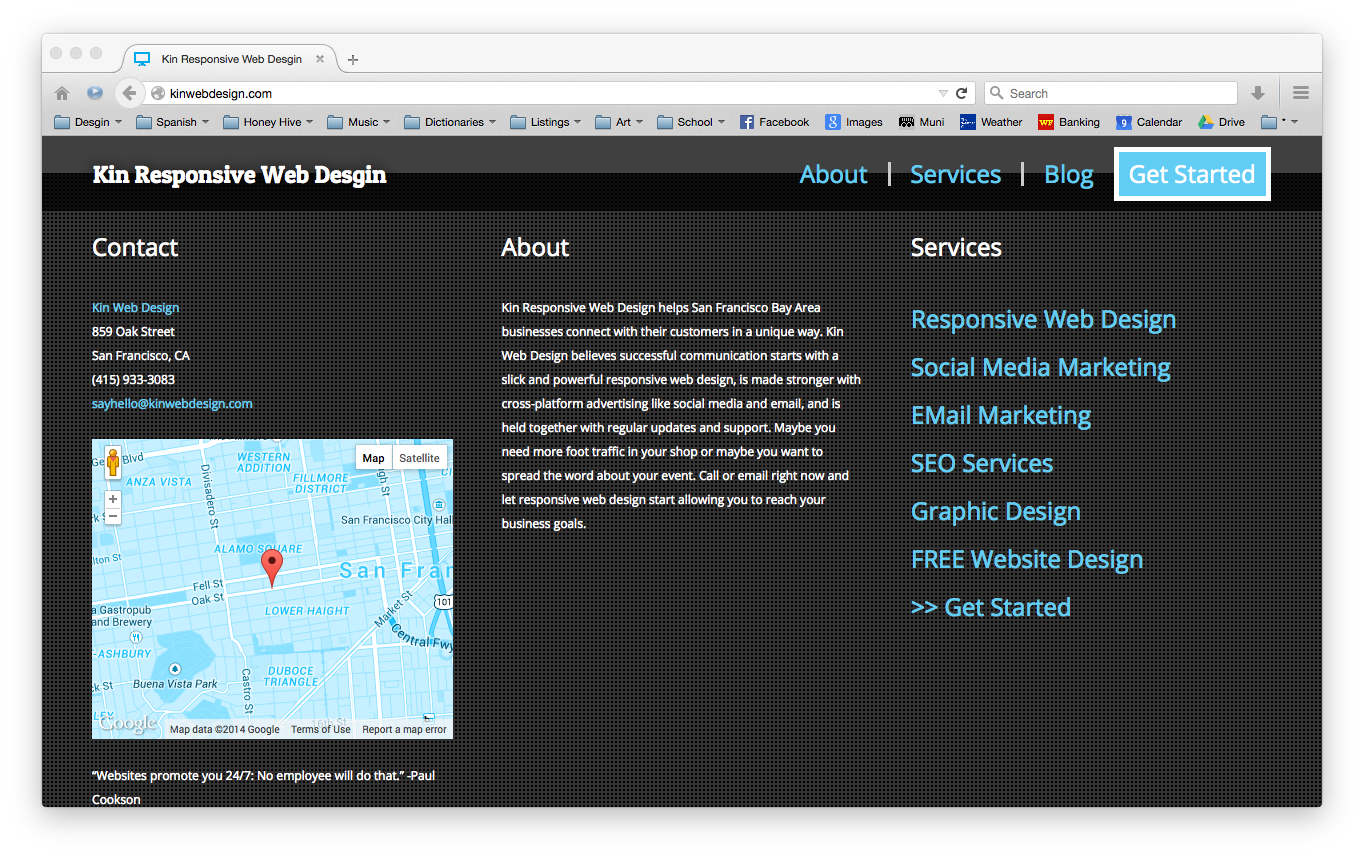The height and width of the screenshot is (857, 1364).
Task: Open the Responsive Web Design service link
Action: point(1043,319)
